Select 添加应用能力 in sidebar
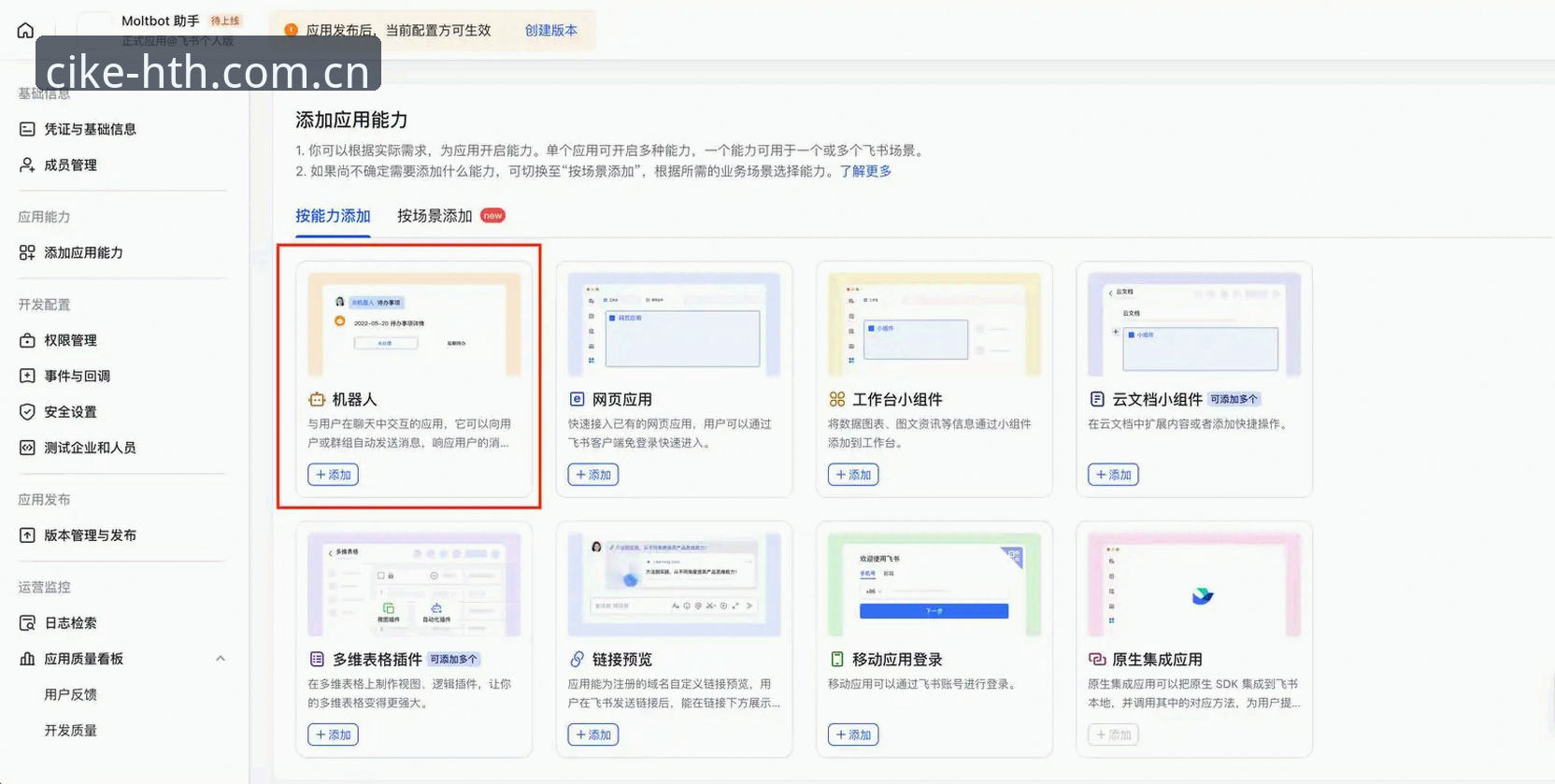 [83, 252]
